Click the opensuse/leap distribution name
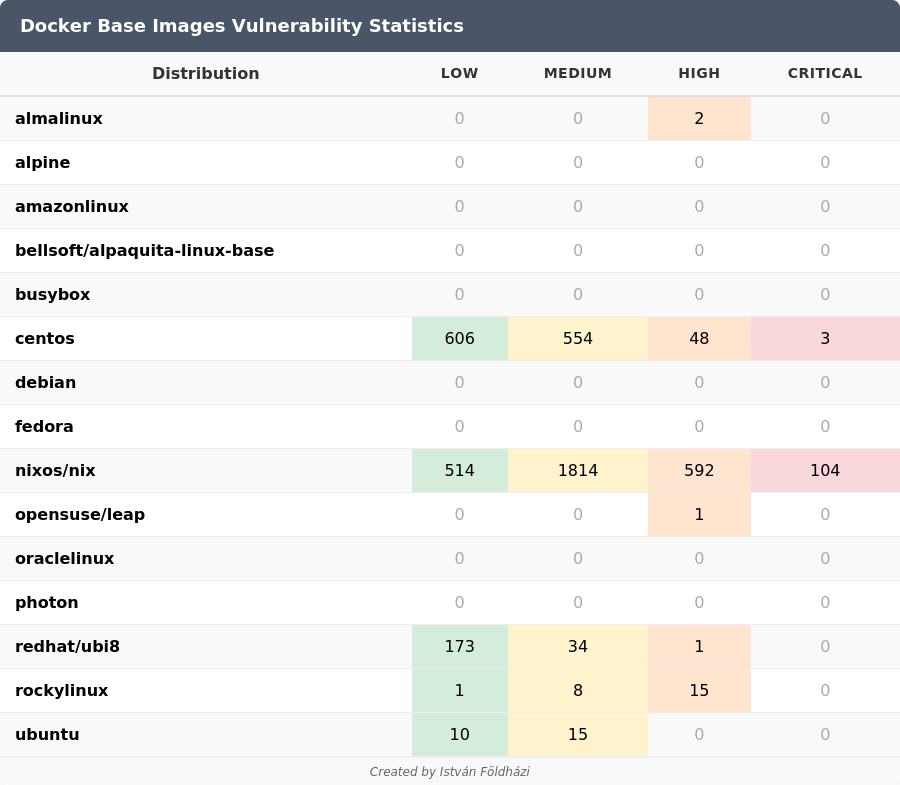The width and height of the screenshot is (900, 785). click(x=80, y=515)
